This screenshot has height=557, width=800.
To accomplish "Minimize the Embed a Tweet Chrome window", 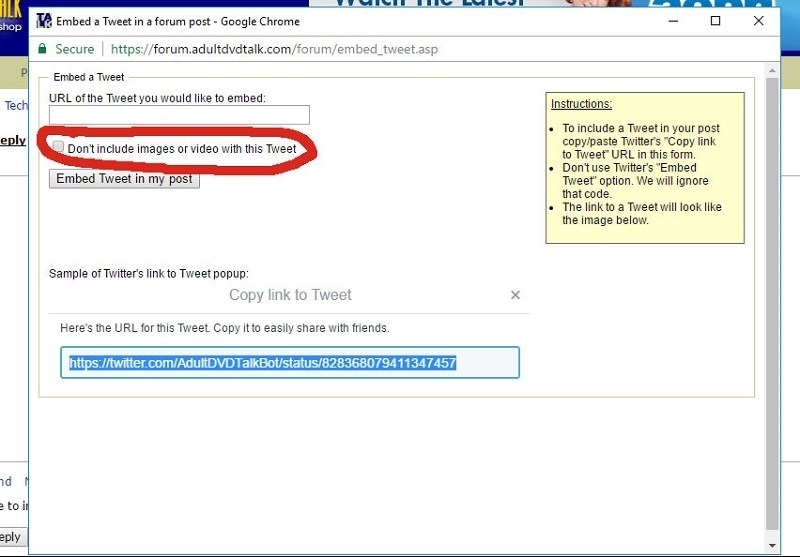I will click(673, 21).
